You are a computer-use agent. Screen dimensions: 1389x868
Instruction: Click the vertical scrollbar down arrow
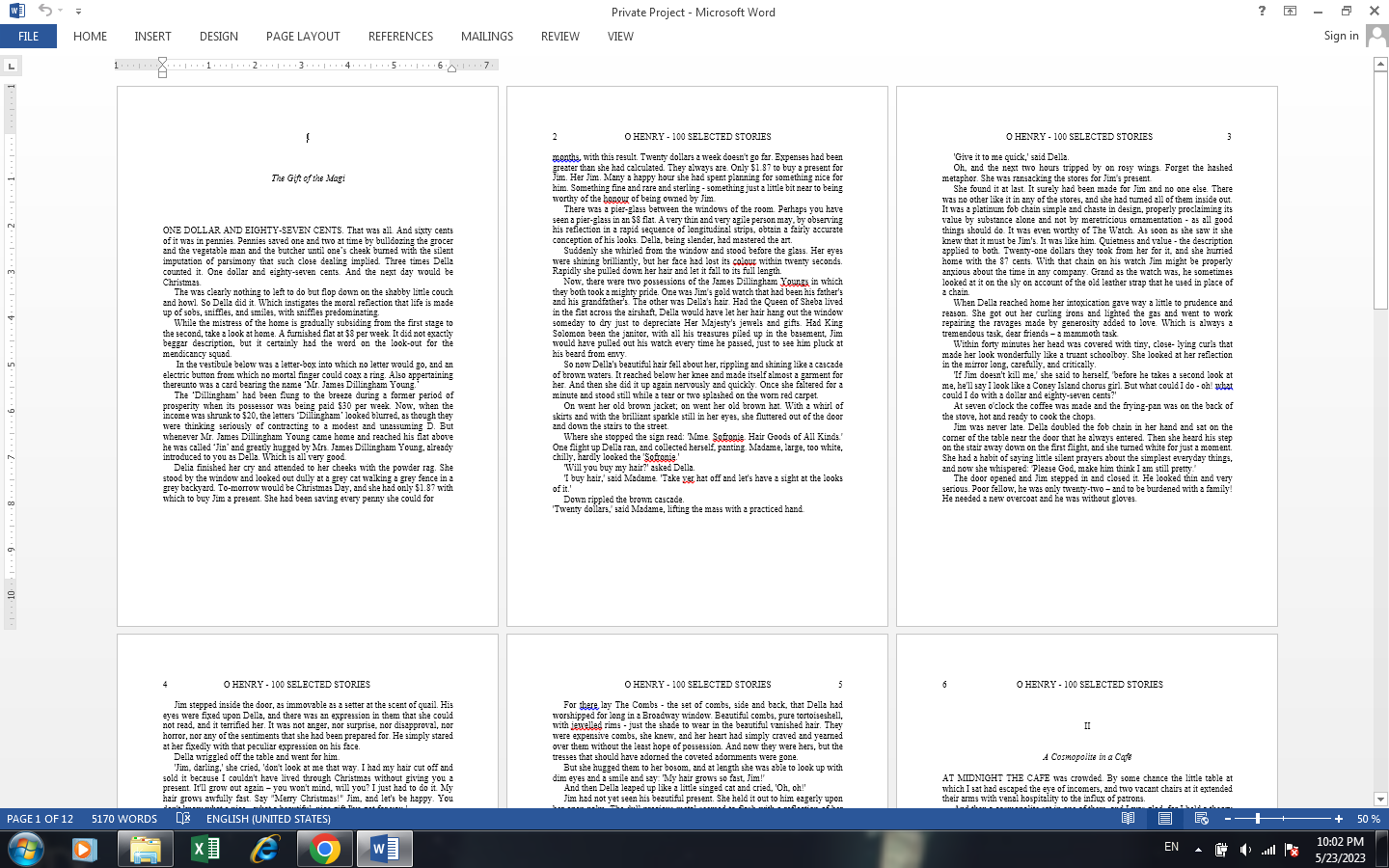point(1380,799)
